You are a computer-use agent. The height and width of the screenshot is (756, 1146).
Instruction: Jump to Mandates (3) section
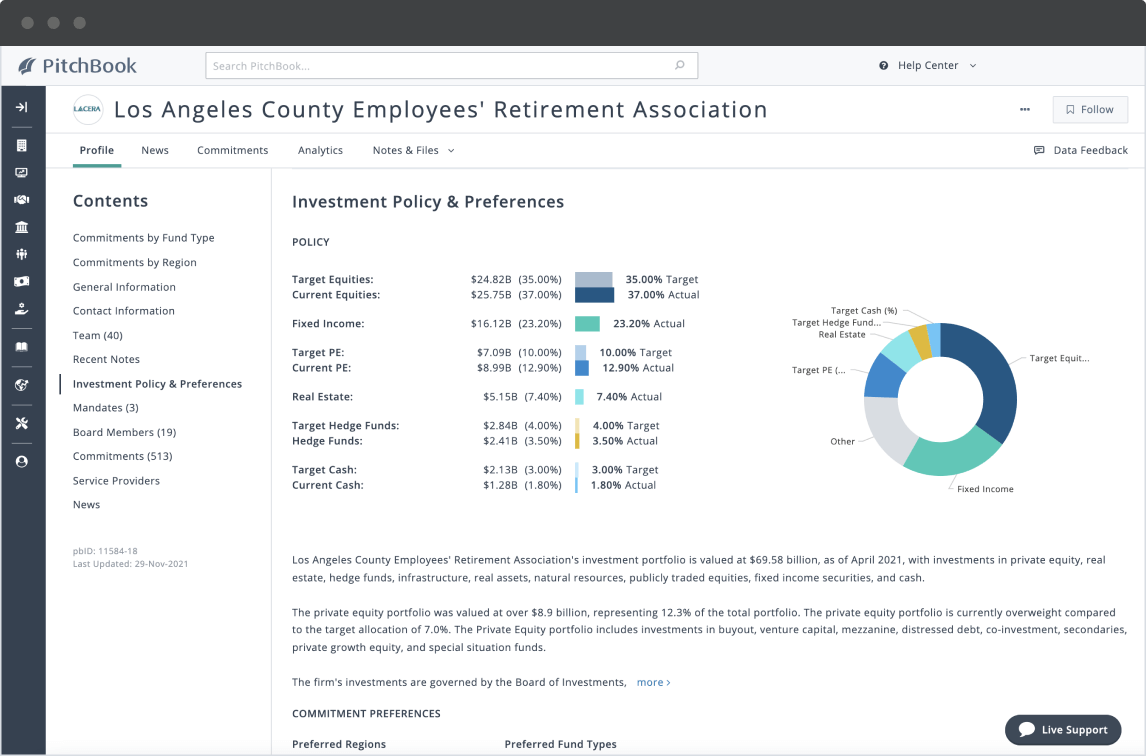[x=105, y=408]
